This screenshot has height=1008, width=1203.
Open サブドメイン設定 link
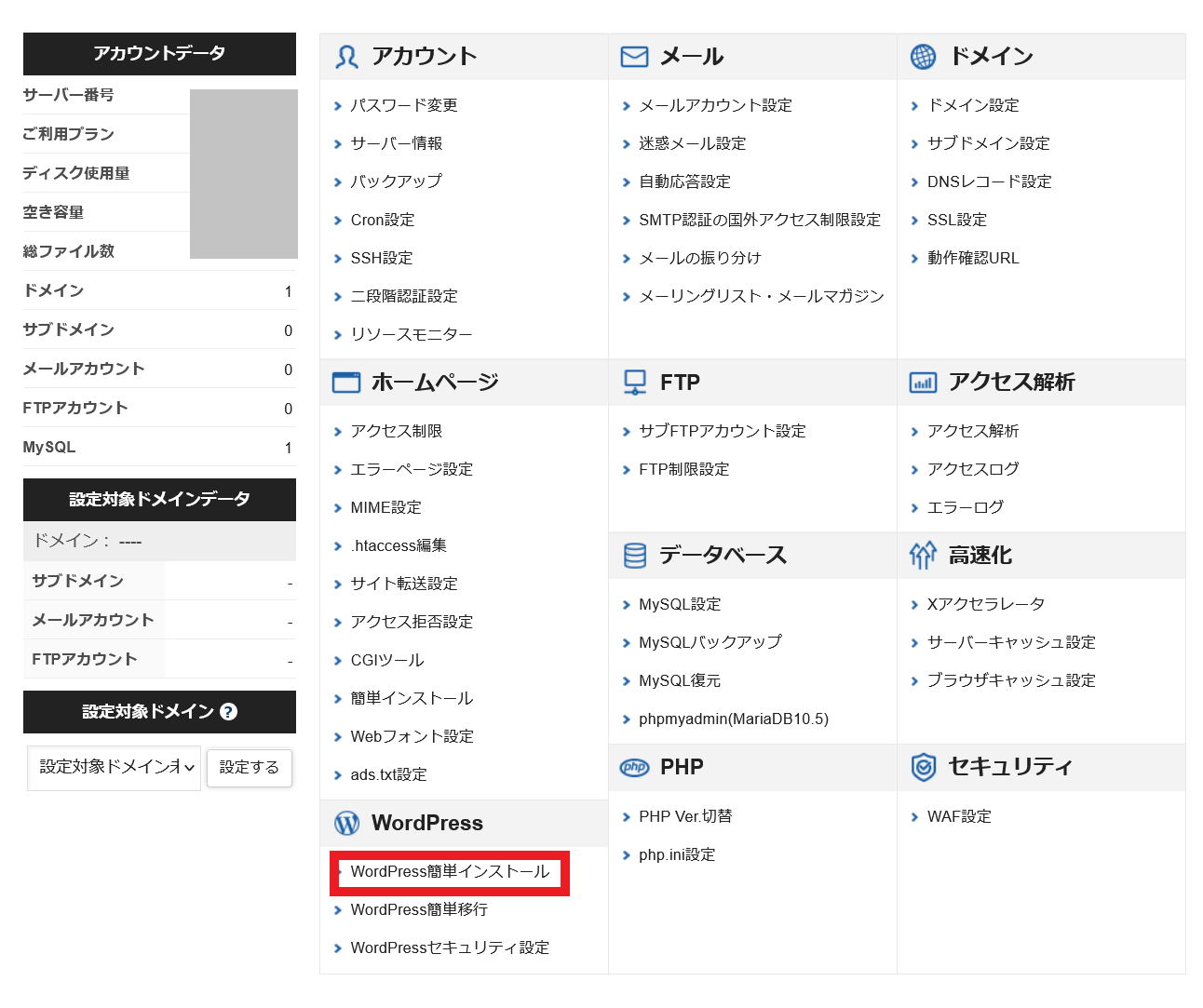coord(989,143)
